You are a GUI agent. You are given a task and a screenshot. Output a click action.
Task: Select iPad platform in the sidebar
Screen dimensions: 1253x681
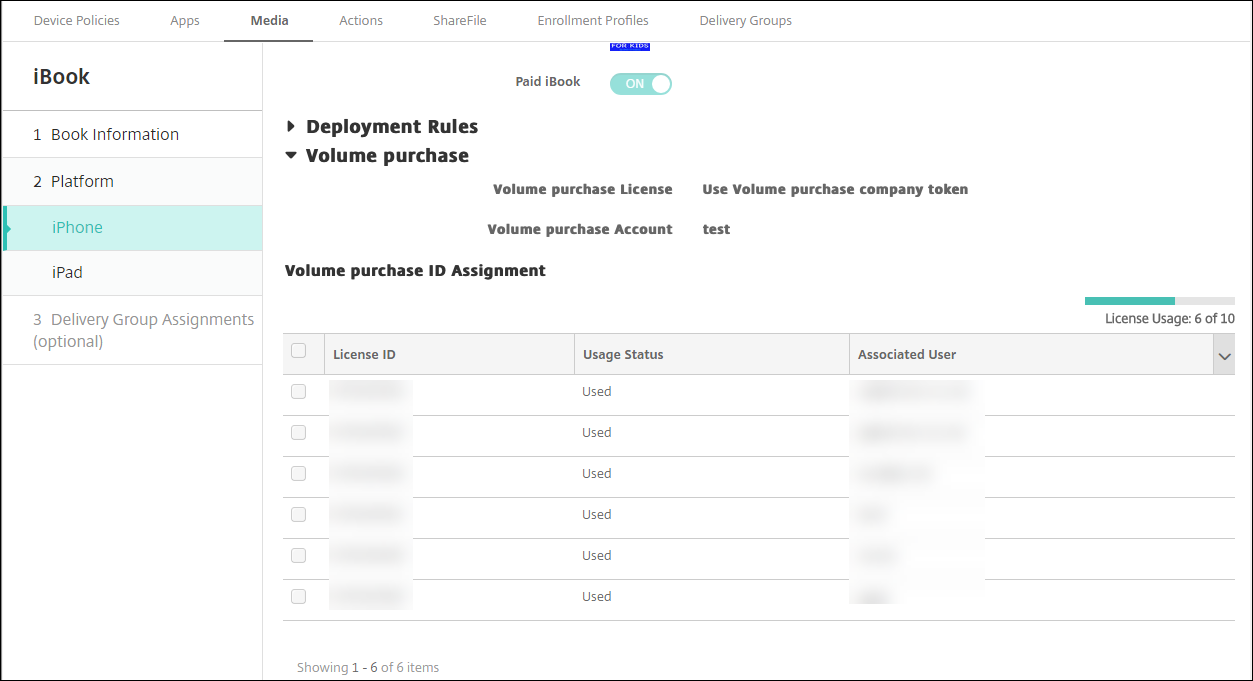click(68, 273)
